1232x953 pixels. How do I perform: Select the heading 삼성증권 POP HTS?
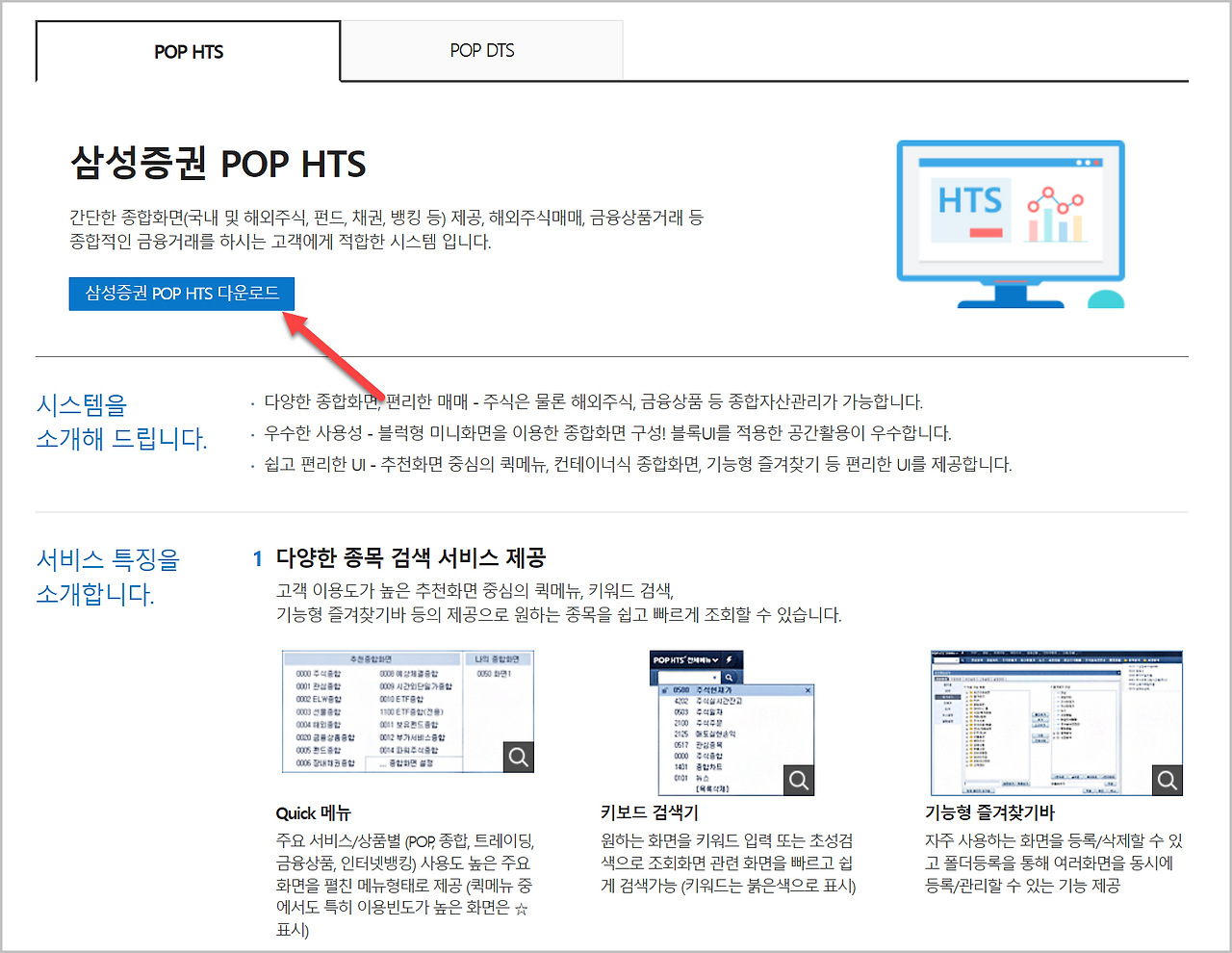(x=218, y=164)
